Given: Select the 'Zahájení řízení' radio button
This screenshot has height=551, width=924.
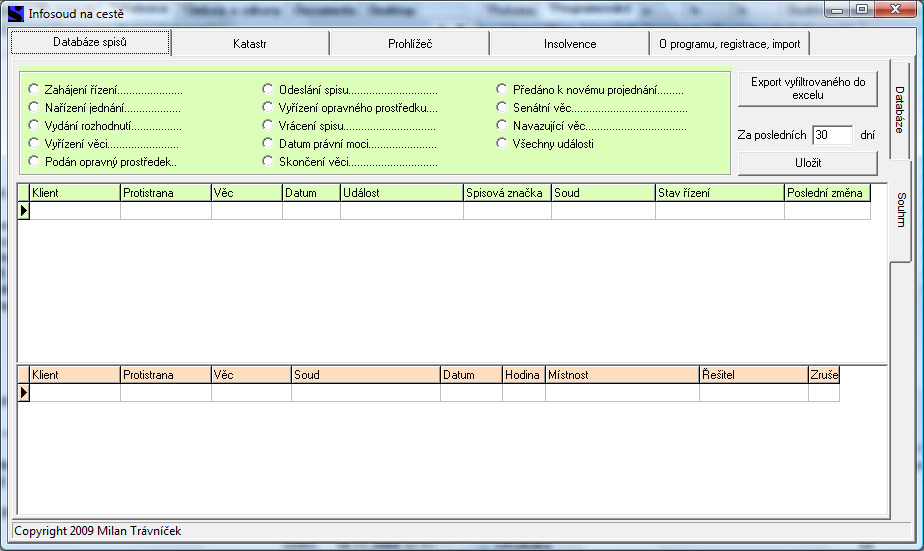Looking at the screenshot, I should click(x=35, y=89).
